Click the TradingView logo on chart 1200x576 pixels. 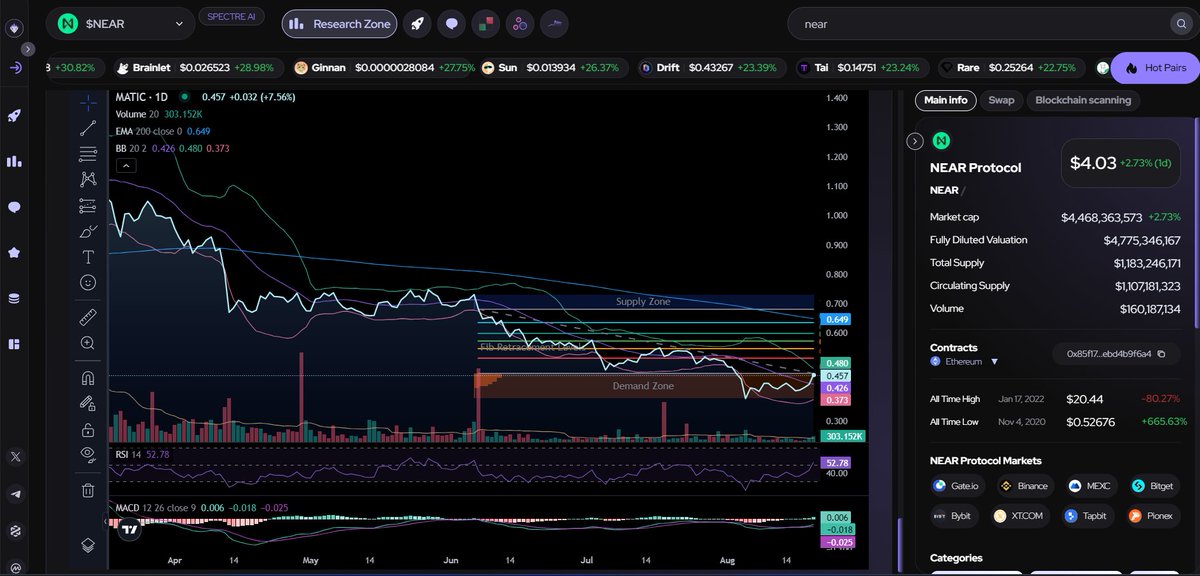pos(129,531)
